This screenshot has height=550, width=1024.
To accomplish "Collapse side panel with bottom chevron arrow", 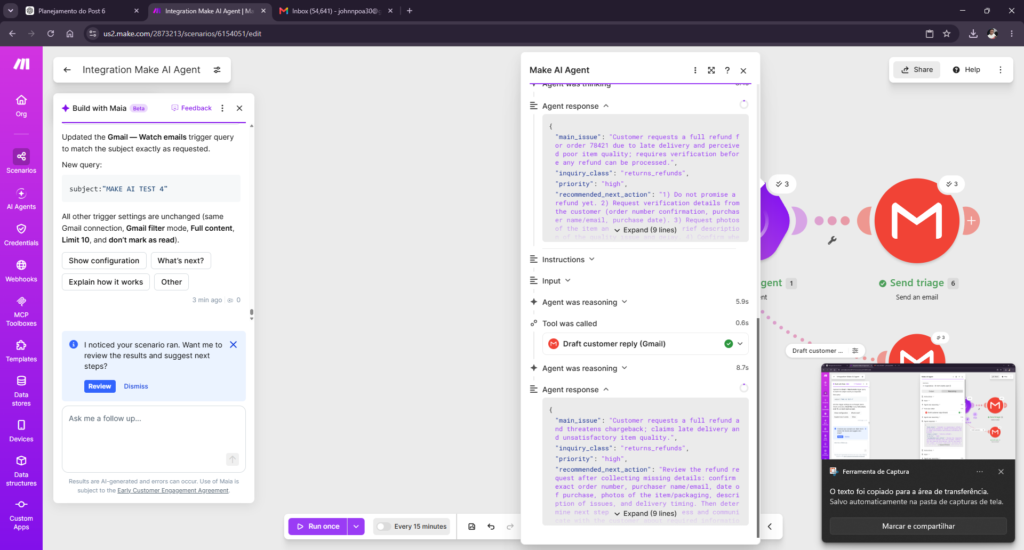I will [x=769, y=526].
